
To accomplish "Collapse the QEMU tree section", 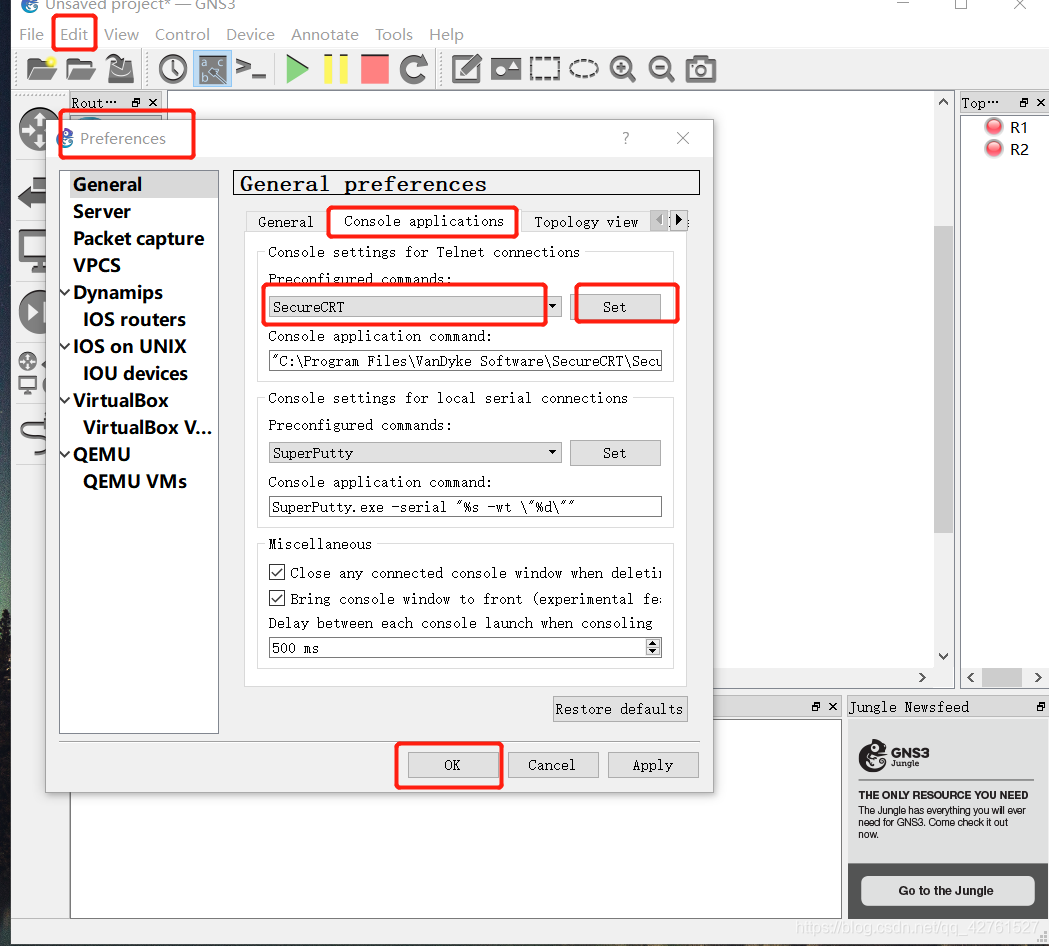I will pos(65,454).
